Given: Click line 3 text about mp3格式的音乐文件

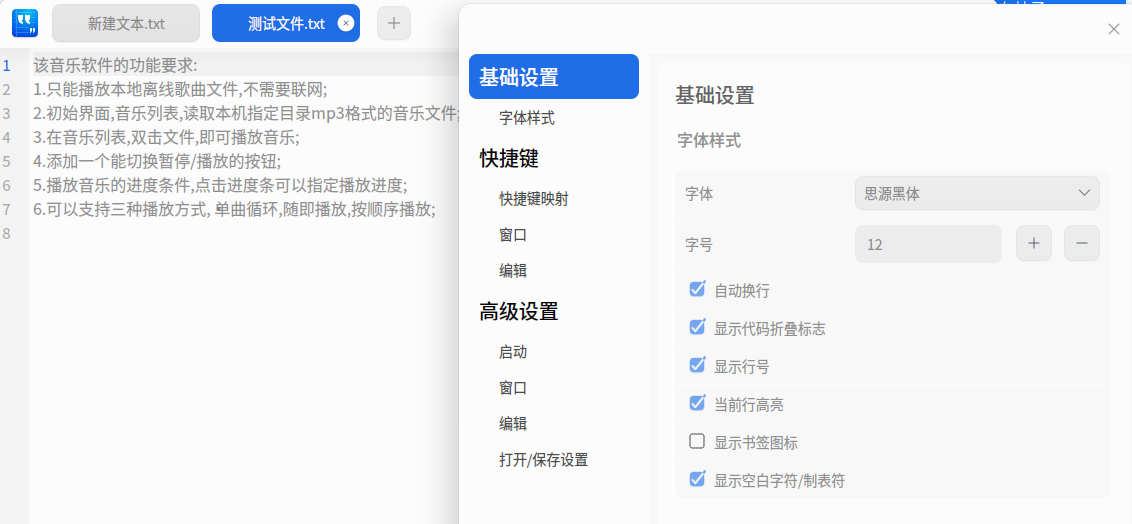Looking at the screenshot, I should (x=246, y=113).
